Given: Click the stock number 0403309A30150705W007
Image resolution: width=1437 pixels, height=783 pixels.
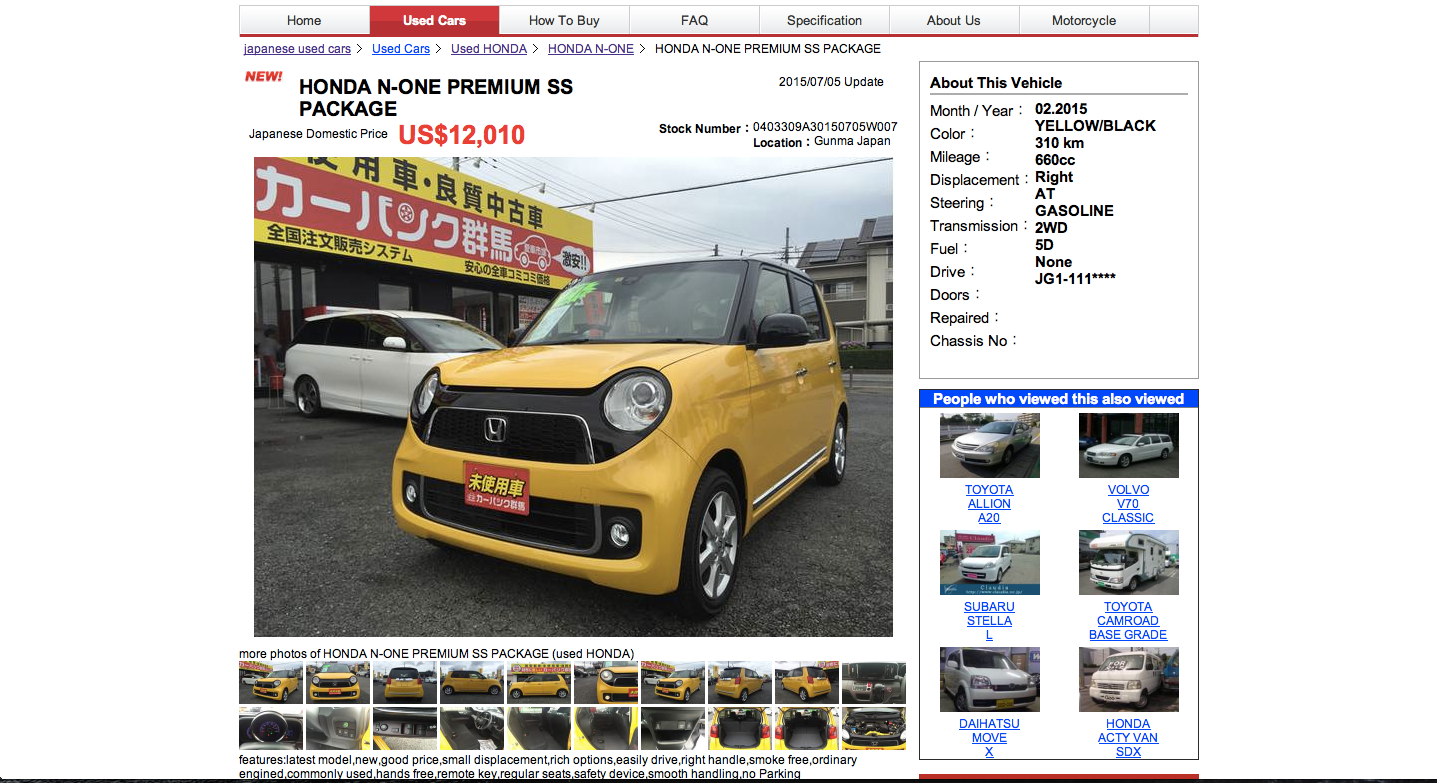Looking at the screenshot, I should pos(825,127).
